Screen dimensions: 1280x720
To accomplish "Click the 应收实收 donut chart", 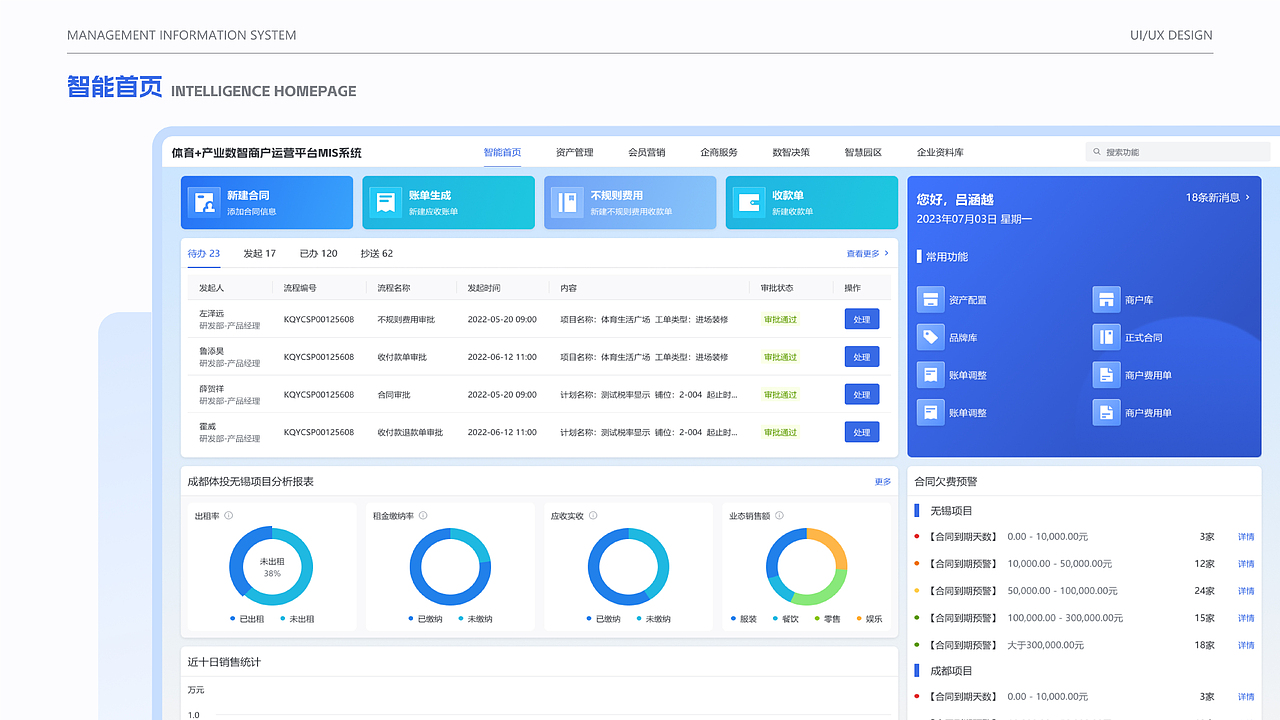I will pyautogui.click(x=628, y=566).
